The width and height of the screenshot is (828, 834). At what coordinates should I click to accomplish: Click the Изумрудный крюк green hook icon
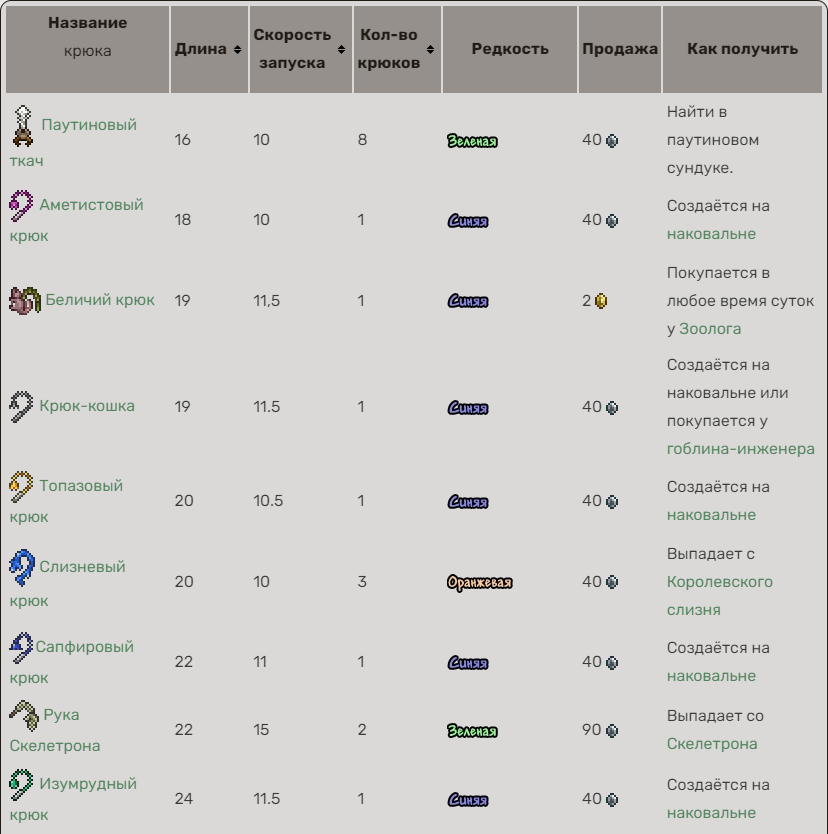pyautogui.click(x=21, y=785)
